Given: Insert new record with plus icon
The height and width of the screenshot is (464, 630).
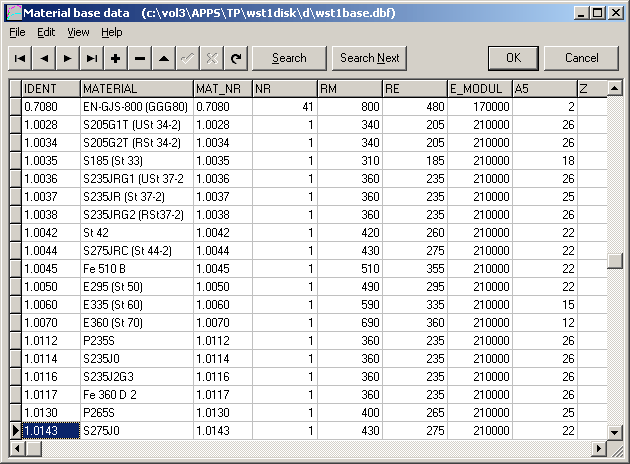Looking at the screenshot, I should pyautogui.click(x=116, y=58).
